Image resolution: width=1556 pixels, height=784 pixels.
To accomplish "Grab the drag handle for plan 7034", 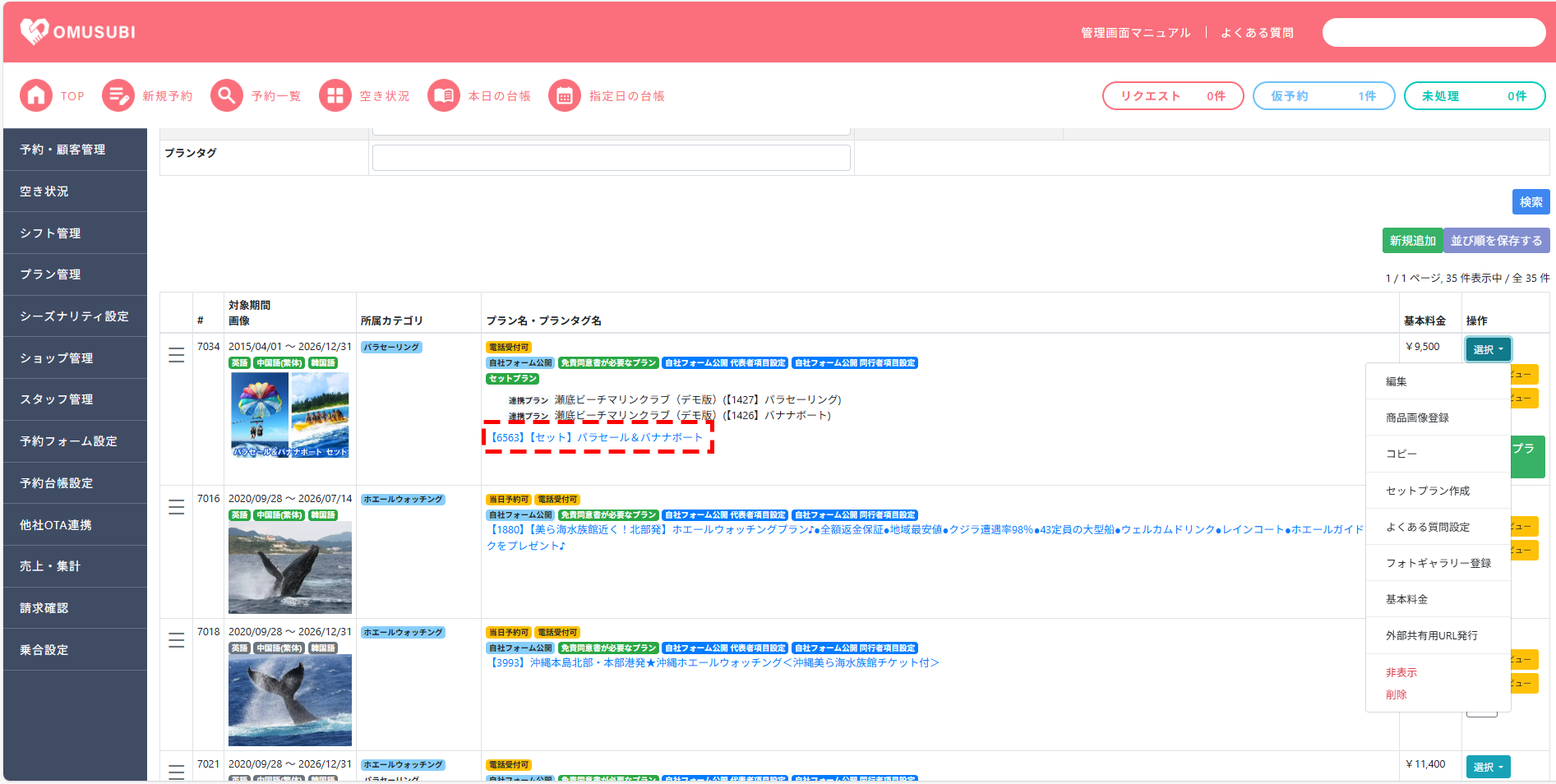I will 176,355.
